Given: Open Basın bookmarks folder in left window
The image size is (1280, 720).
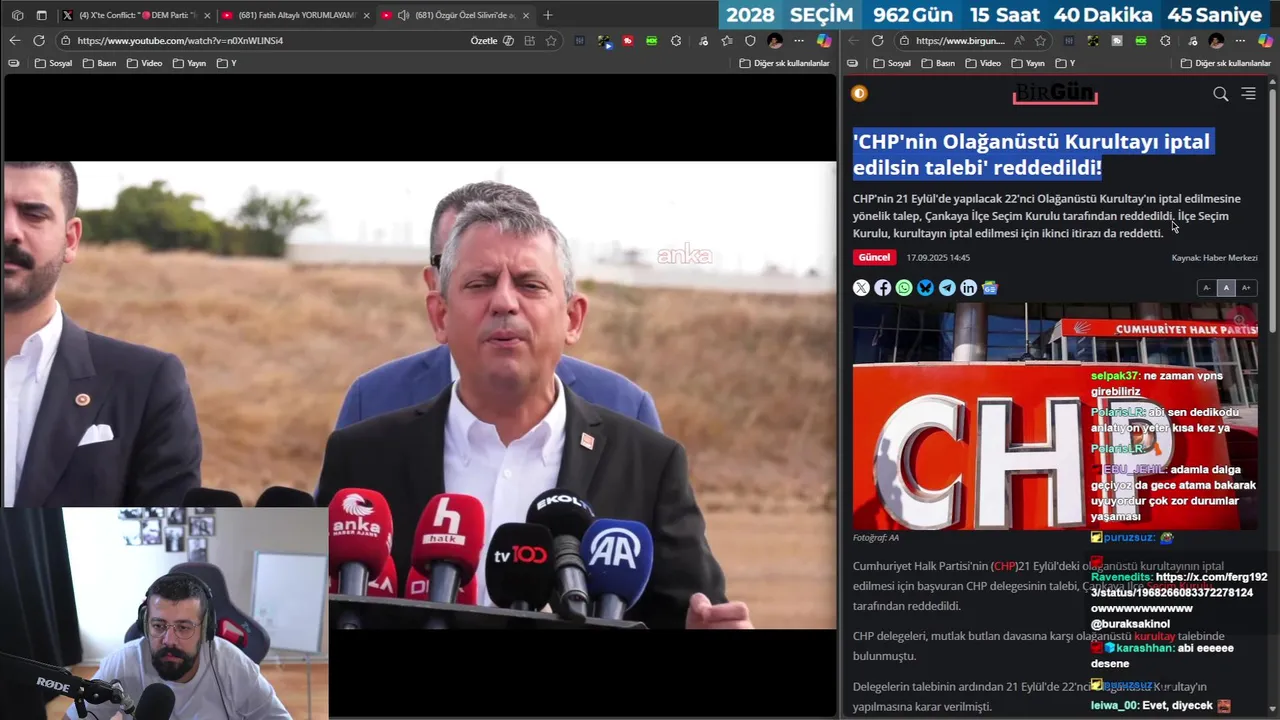Looking at the screenshot, I should (100, 63).
